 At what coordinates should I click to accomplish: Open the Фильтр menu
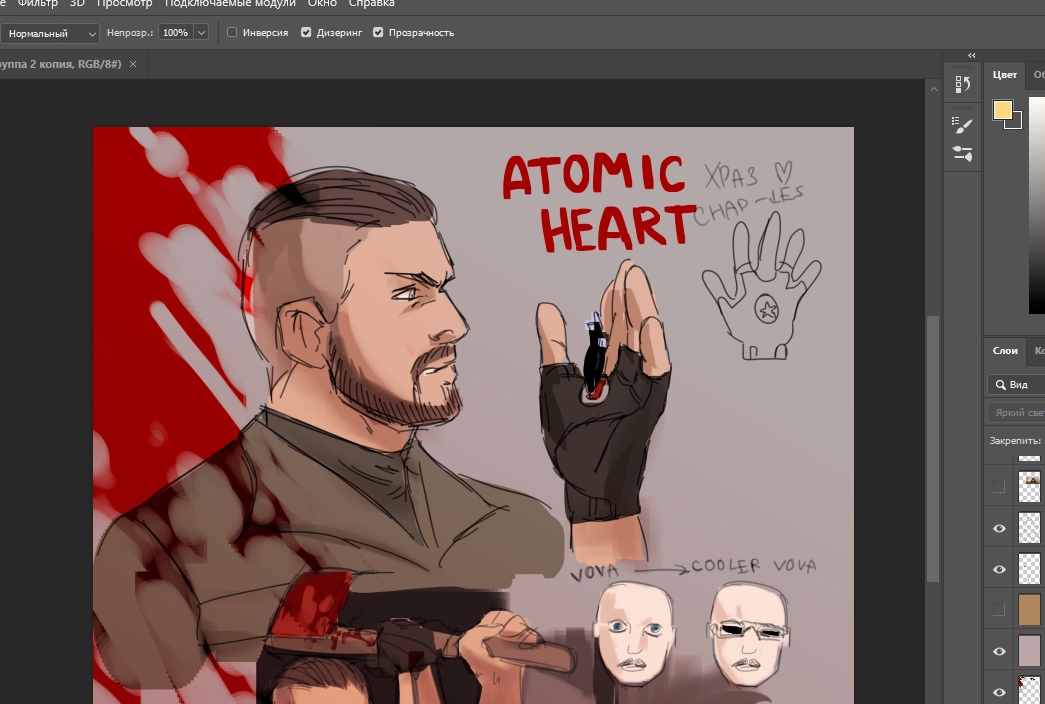click(x=38, y=3)
